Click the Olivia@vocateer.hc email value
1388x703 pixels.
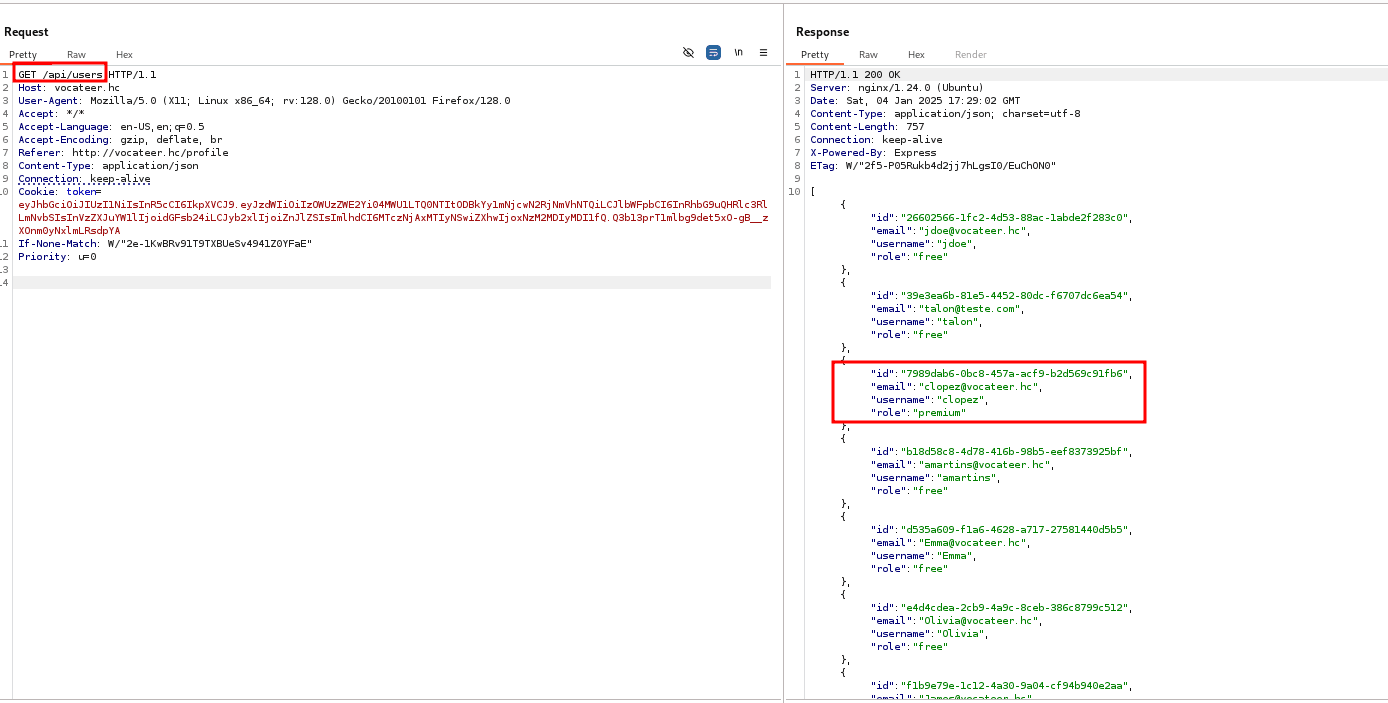(979, 621)
